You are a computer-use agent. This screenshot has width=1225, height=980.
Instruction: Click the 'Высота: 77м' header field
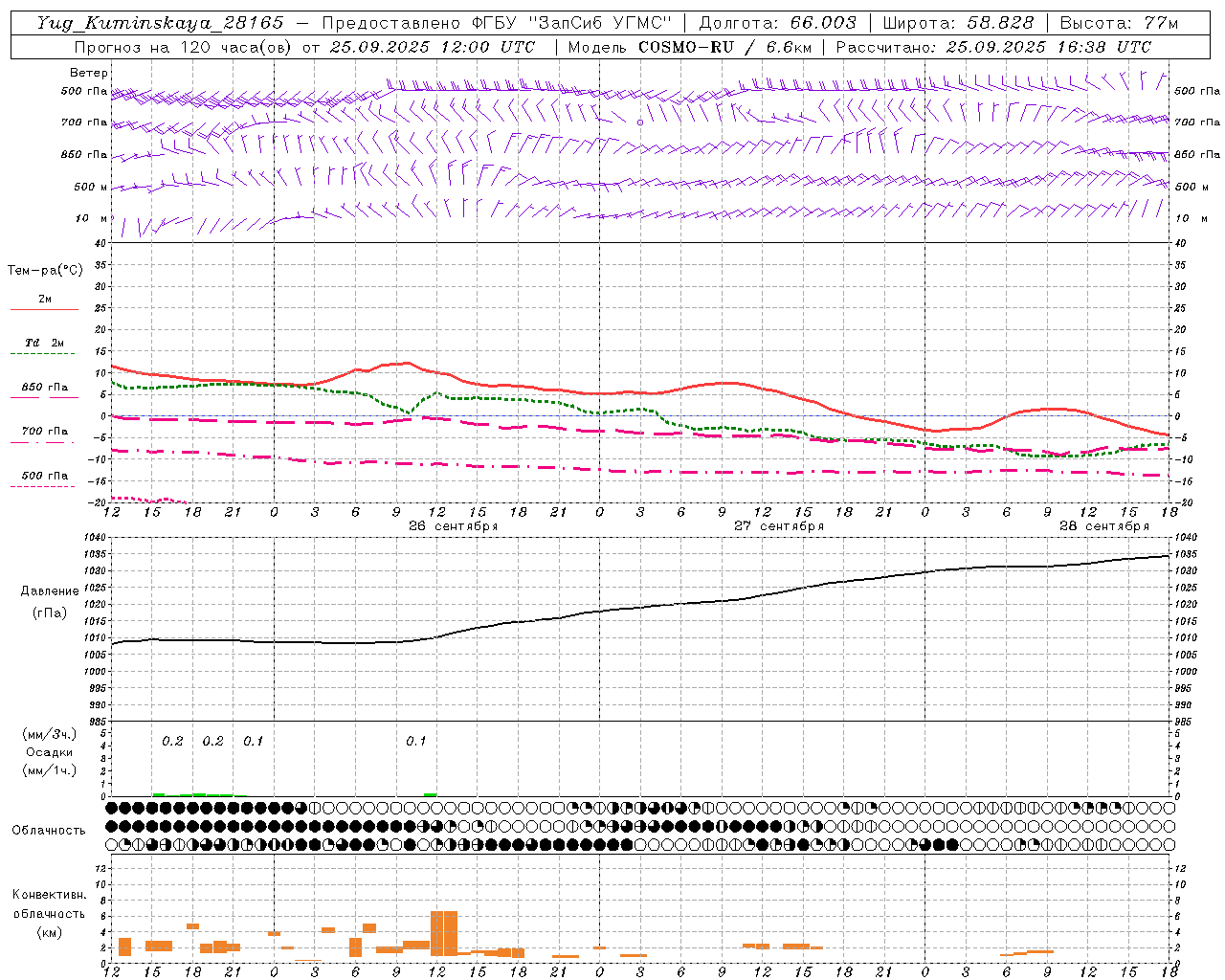tap(1119, 23)
